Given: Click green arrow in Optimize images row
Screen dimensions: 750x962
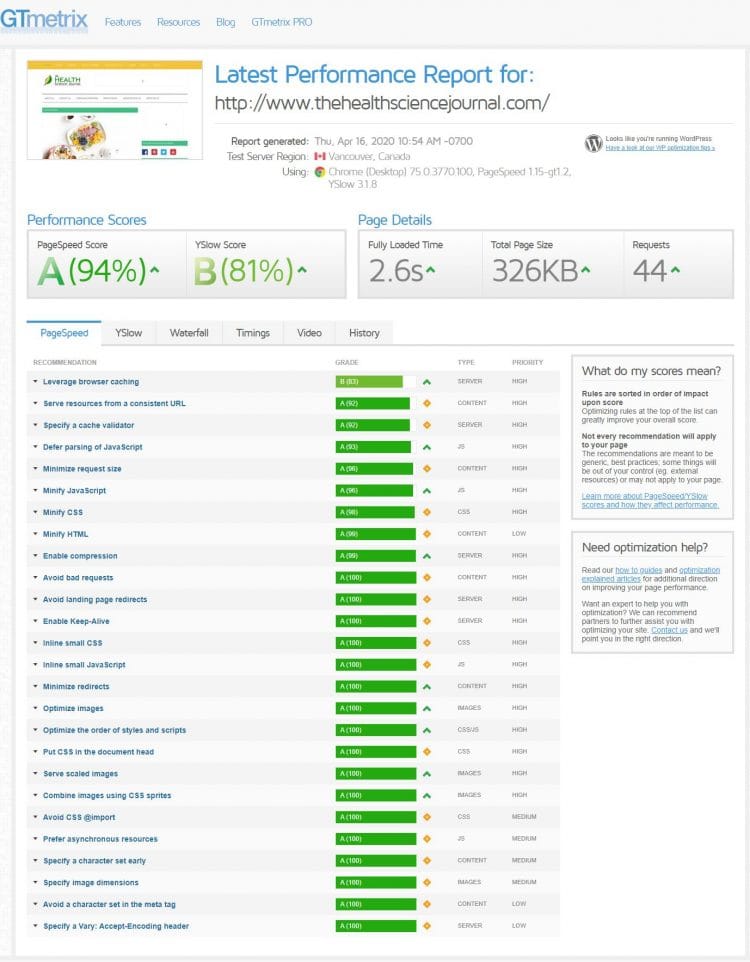Looking at the screenshot, I should point(427,709).
